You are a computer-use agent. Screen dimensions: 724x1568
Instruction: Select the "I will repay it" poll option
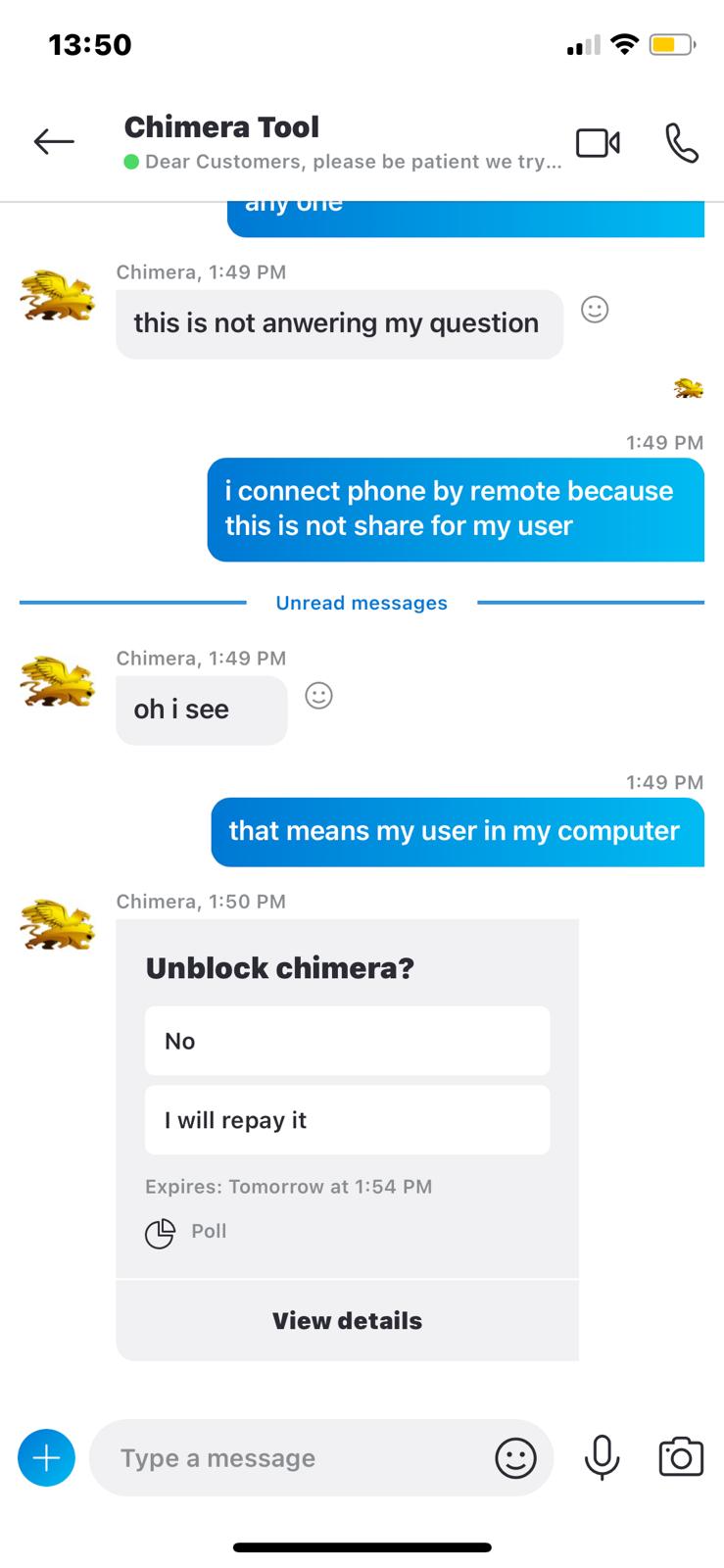click(x=347, y=1120)
